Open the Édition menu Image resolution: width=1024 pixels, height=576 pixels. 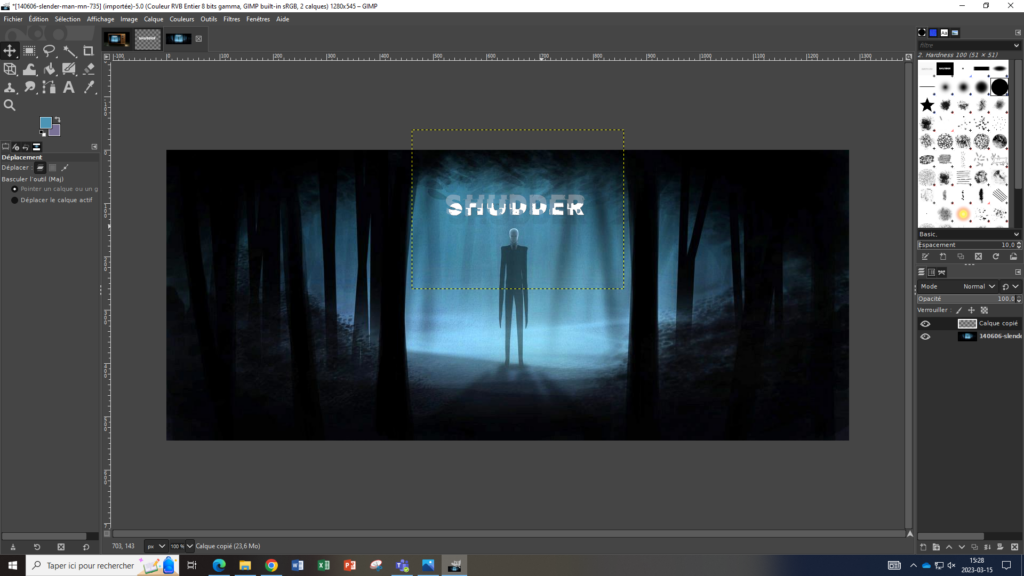(39, 20)
